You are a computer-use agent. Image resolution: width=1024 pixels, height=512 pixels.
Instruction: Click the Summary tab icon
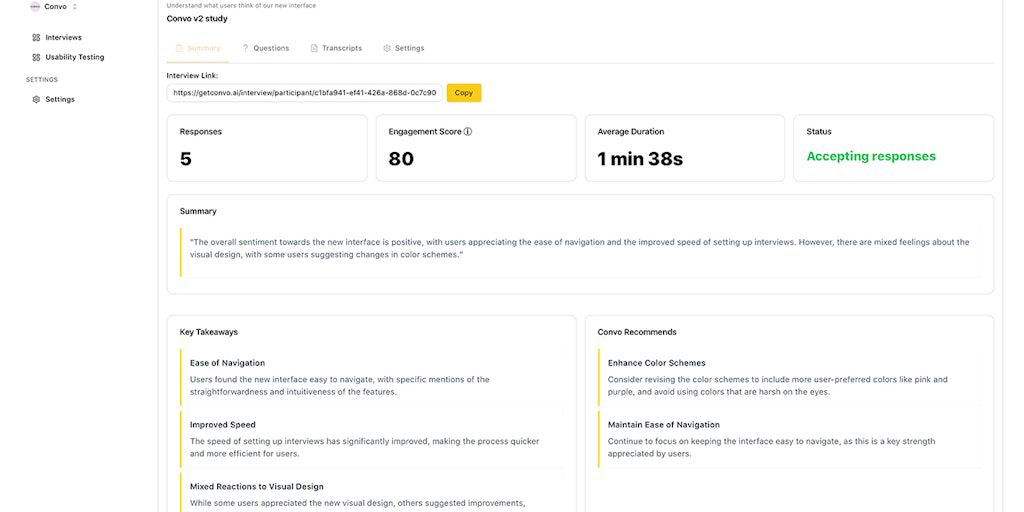pos(179,48)
